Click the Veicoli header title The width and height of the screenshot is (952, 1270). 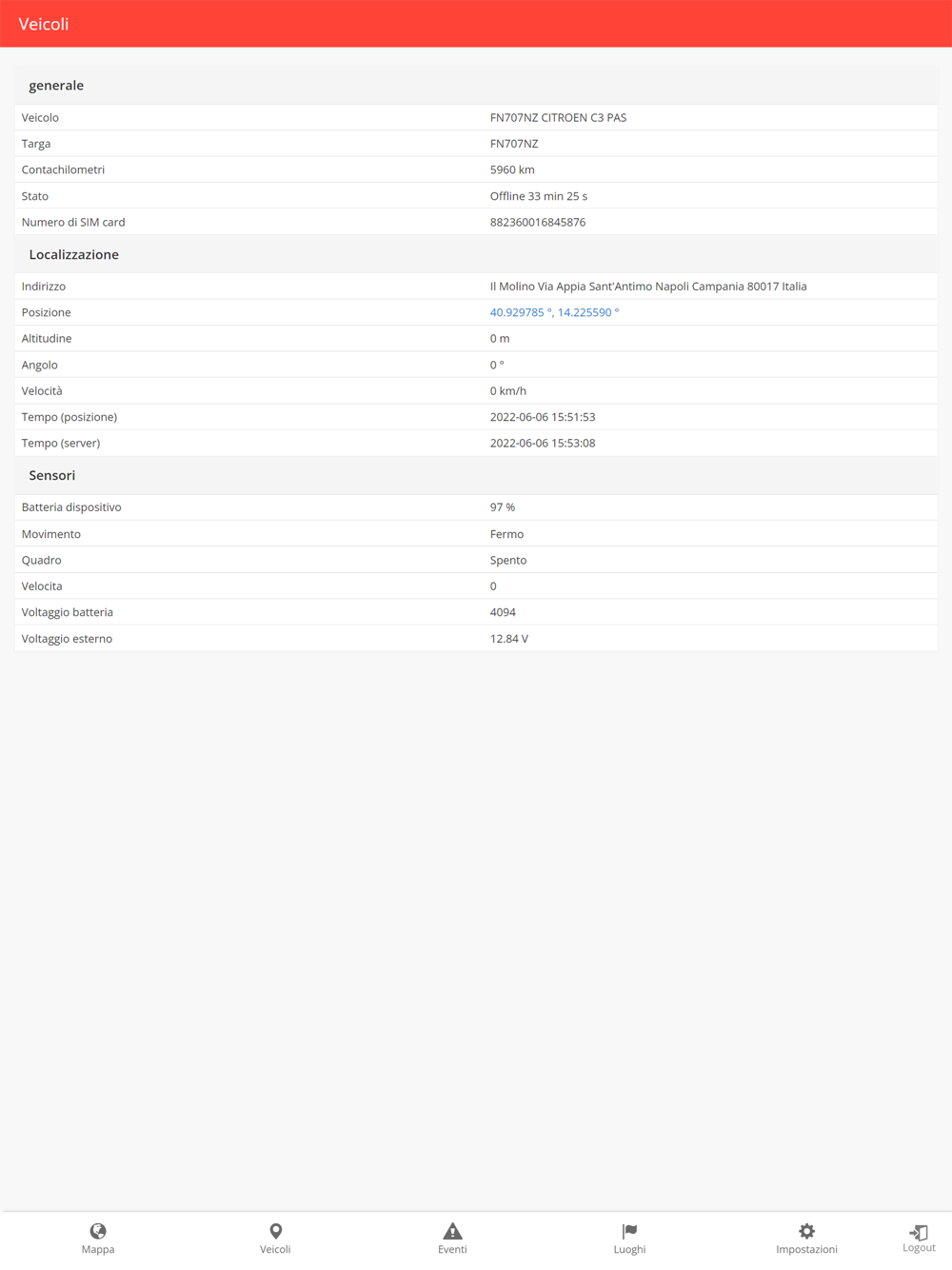[44, 24]
